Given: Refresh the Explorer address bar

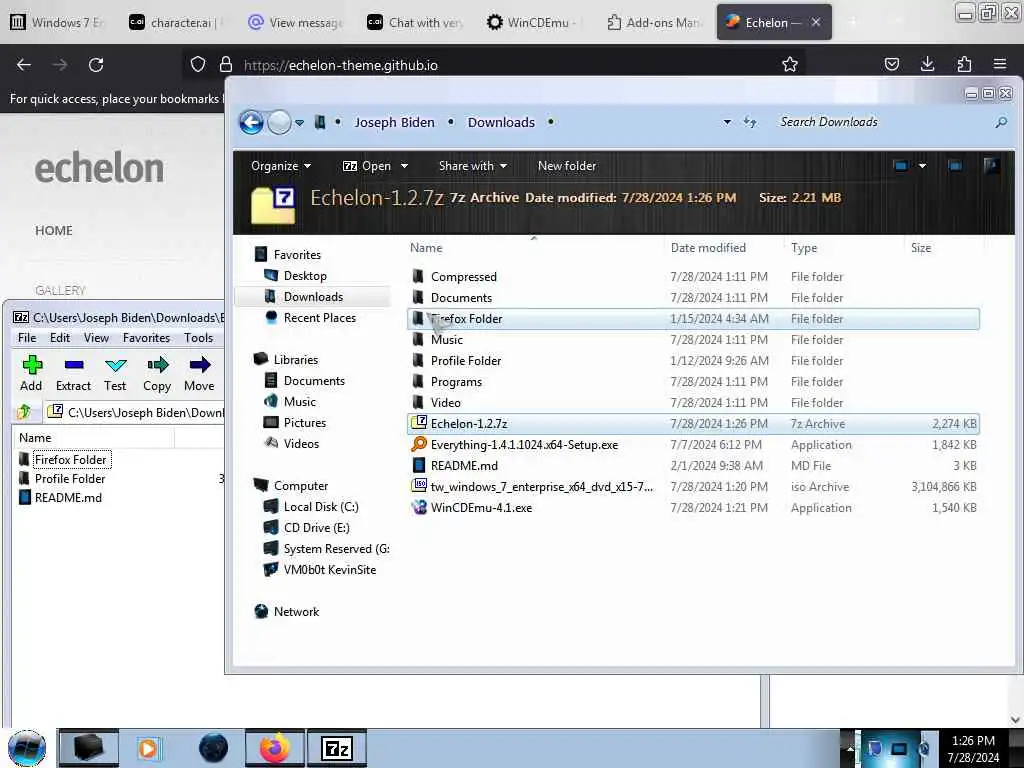Looking at the screenshot, I should pos(750,122).
